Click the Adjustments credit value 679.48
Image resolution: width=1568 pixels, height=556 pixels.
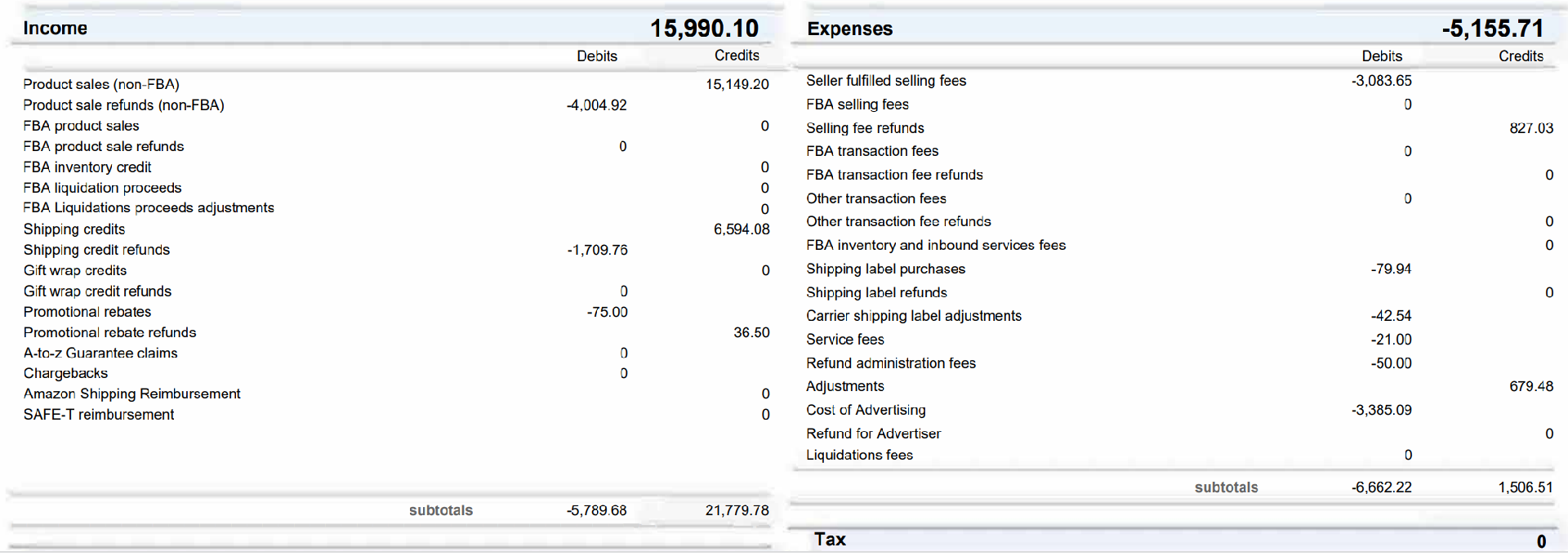point(1530,386)
